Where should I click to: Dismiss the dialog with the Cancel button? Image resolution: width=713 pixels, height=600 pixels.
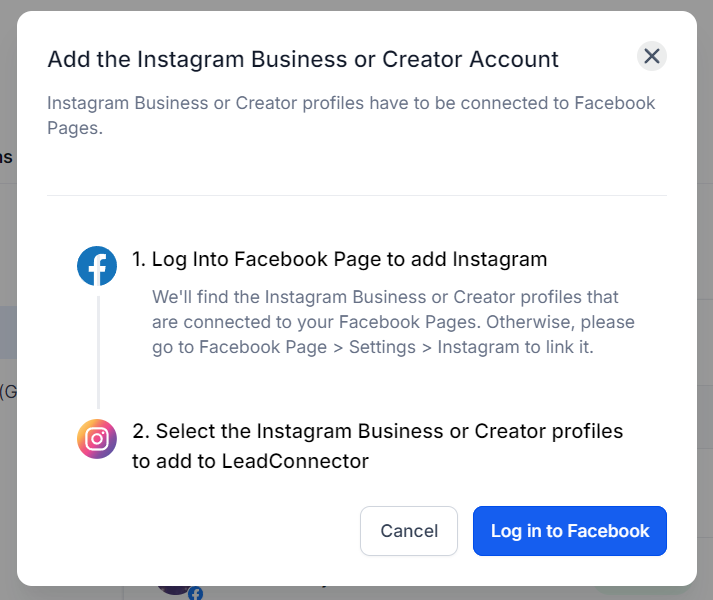(x=409, y=531)
